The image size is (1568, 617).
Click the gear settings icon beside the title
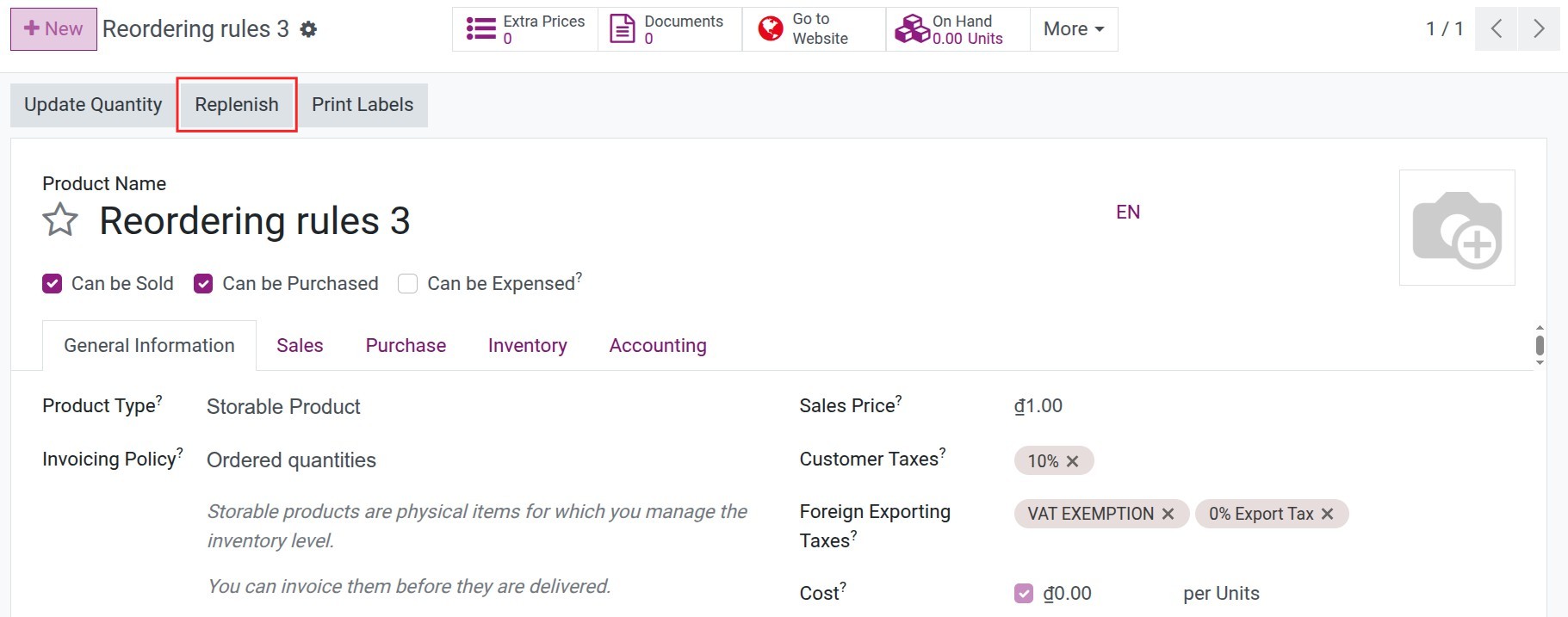coord(308,29)
